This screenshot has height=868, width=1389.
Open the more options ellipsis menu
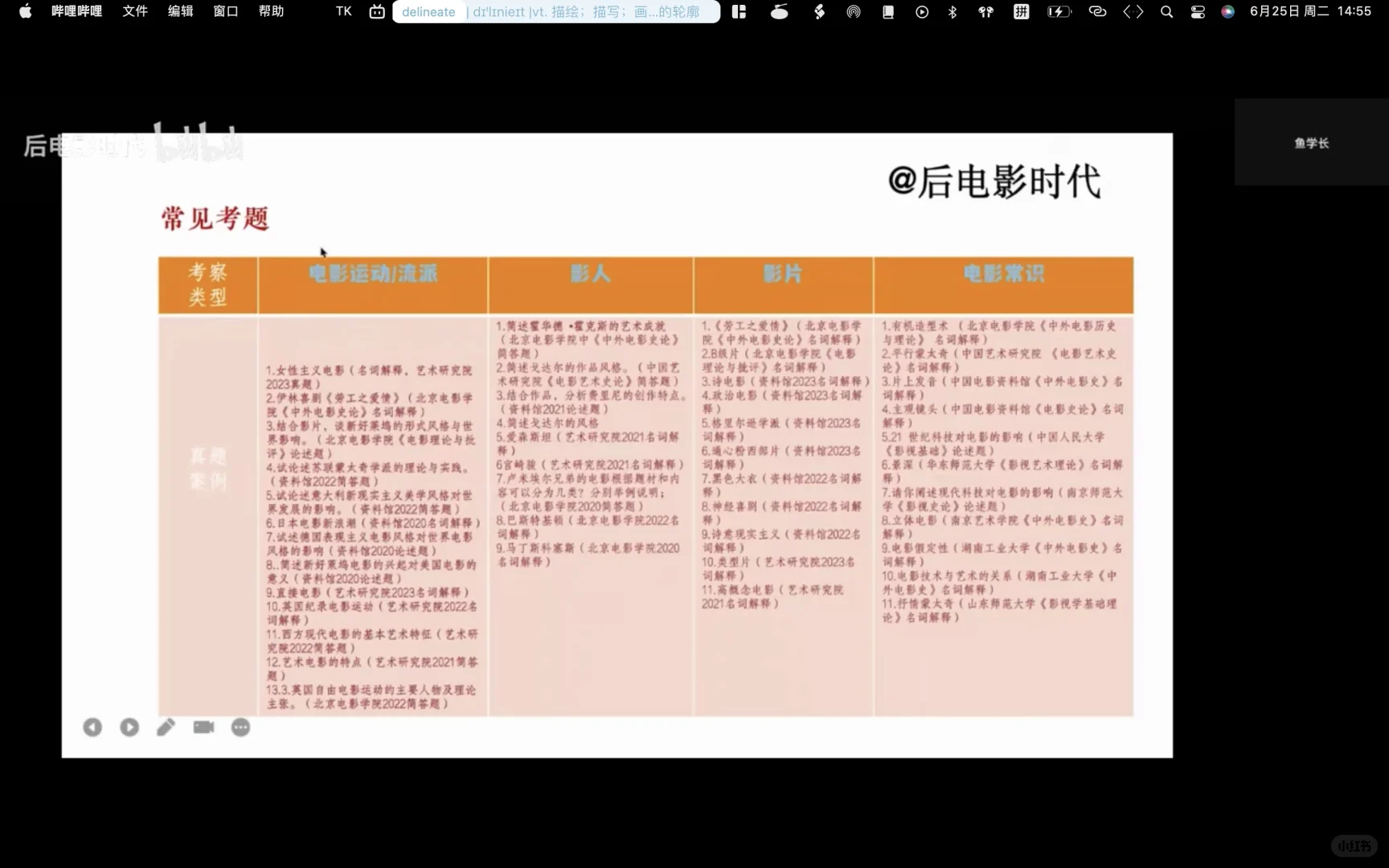240,727
